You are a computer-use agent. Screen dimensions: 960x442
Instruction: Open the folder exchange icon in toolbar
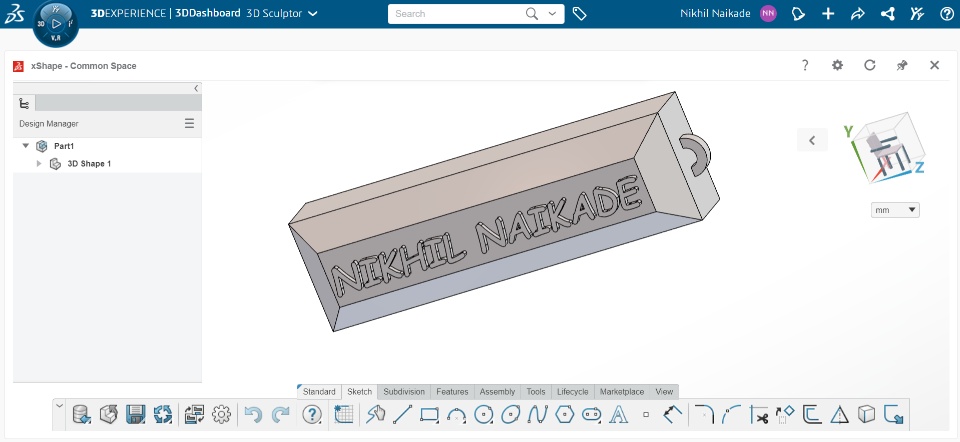click(194, 414)
